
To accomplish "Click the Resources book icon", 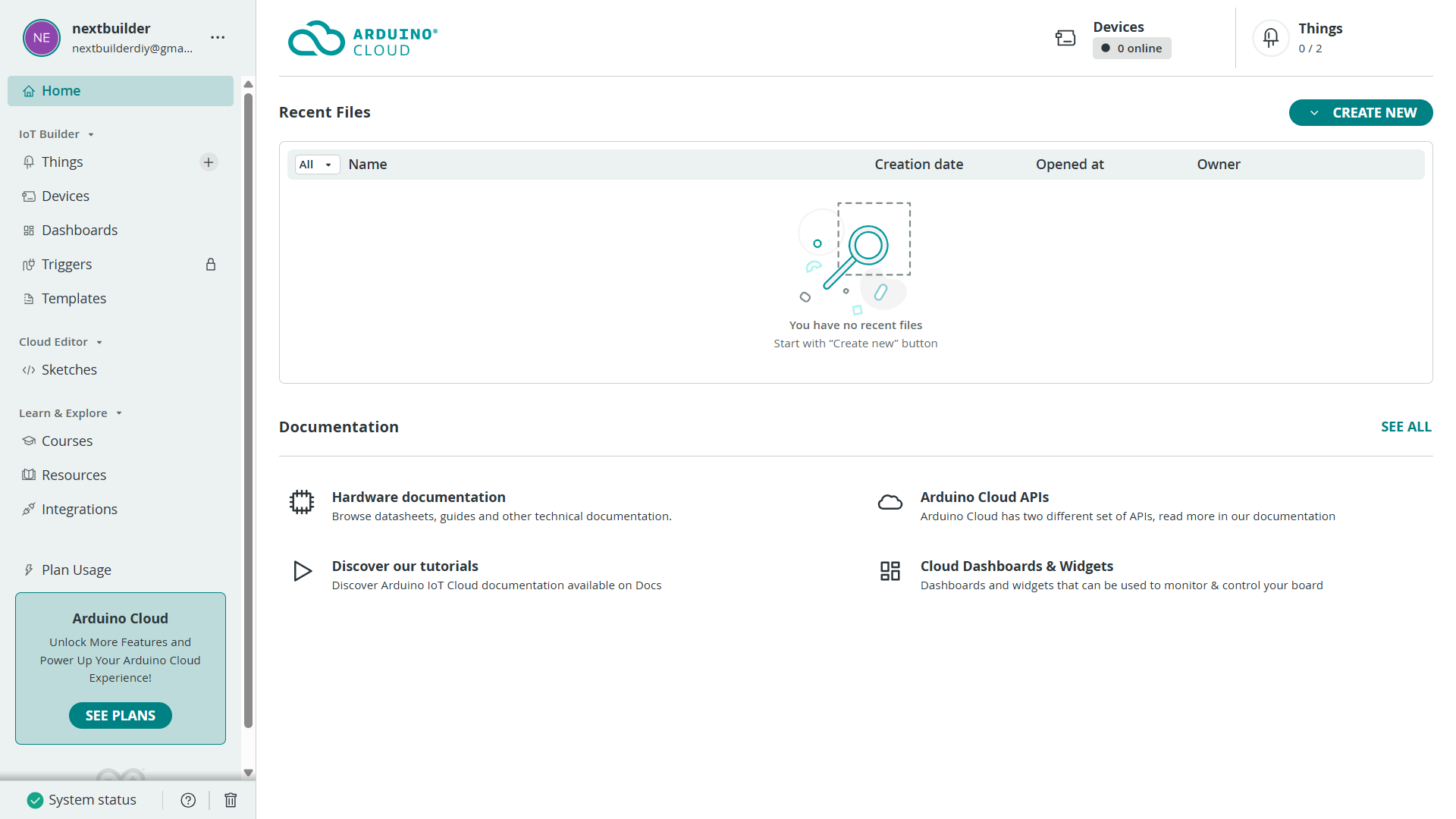I will (x=29, y=475).
